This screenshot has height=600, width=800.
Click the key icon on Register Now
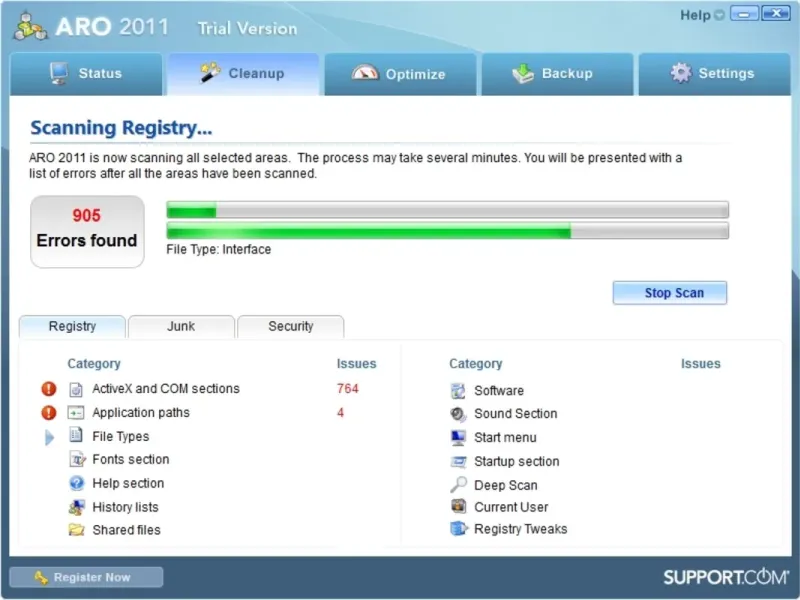click(41, 577)
